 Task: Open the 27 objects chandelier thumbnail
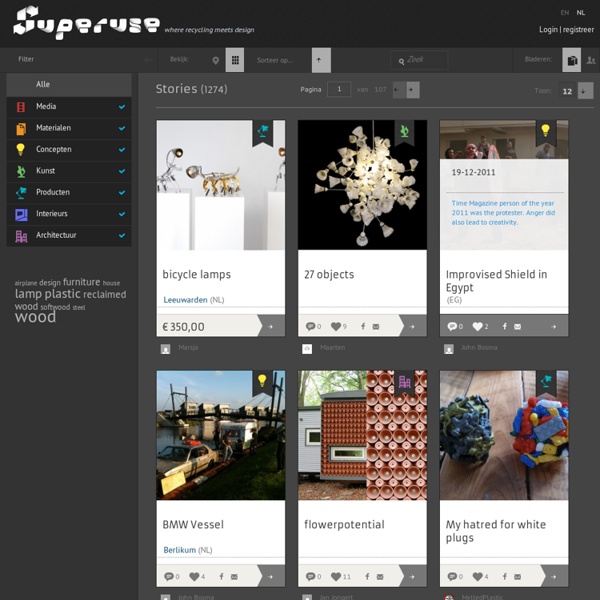pyautogui.click(x=362, y=185)
